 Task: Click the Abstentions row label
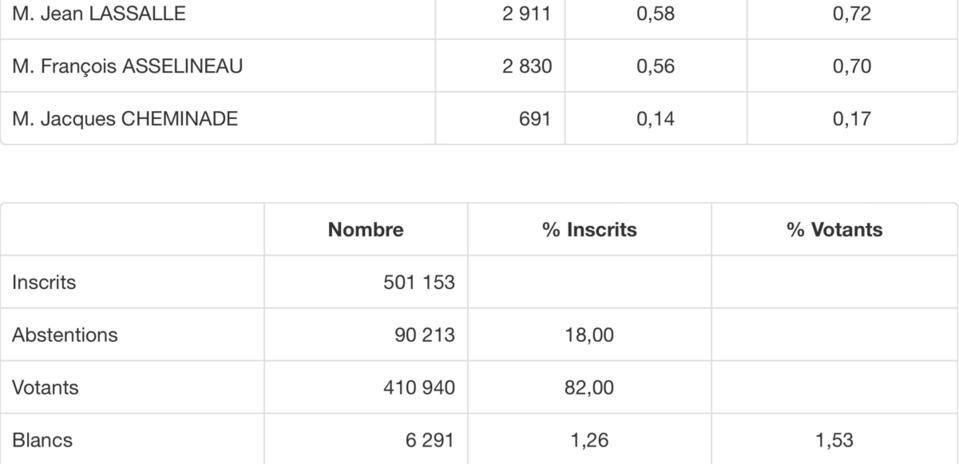click(x=65, y=335)
